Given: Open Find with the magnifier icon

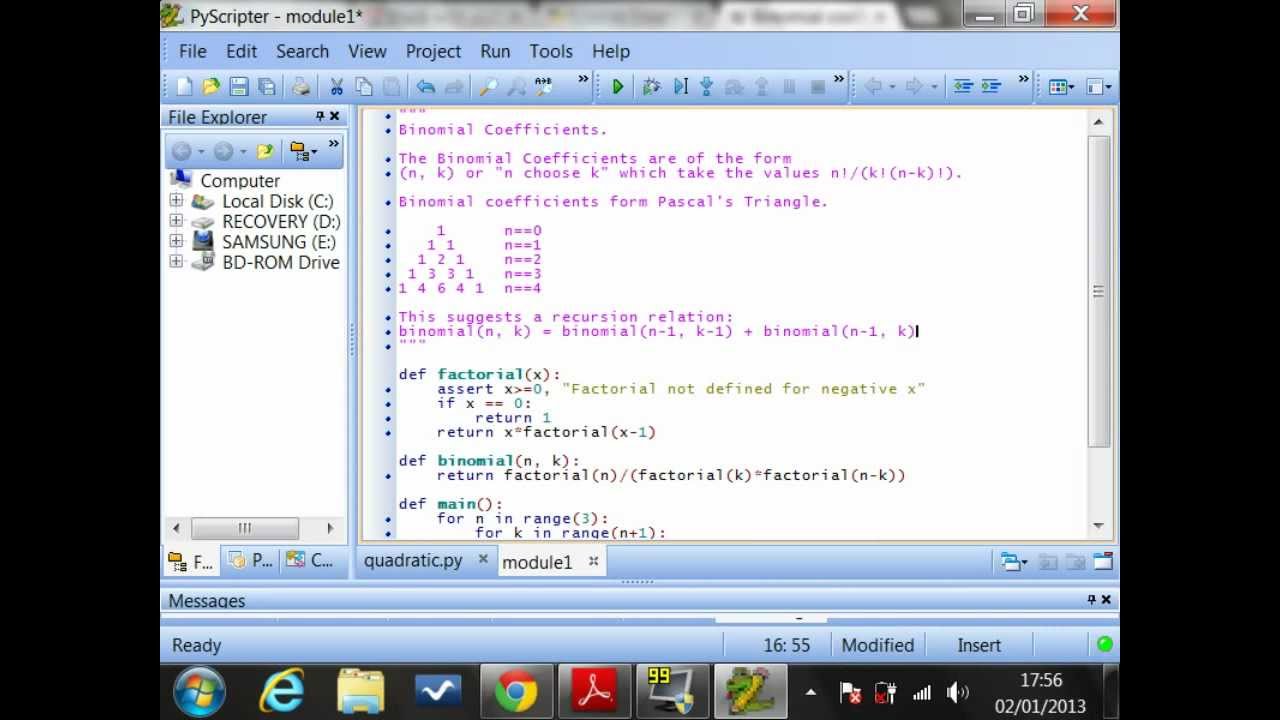Looking at the screenshot, I should coord(488,87).
